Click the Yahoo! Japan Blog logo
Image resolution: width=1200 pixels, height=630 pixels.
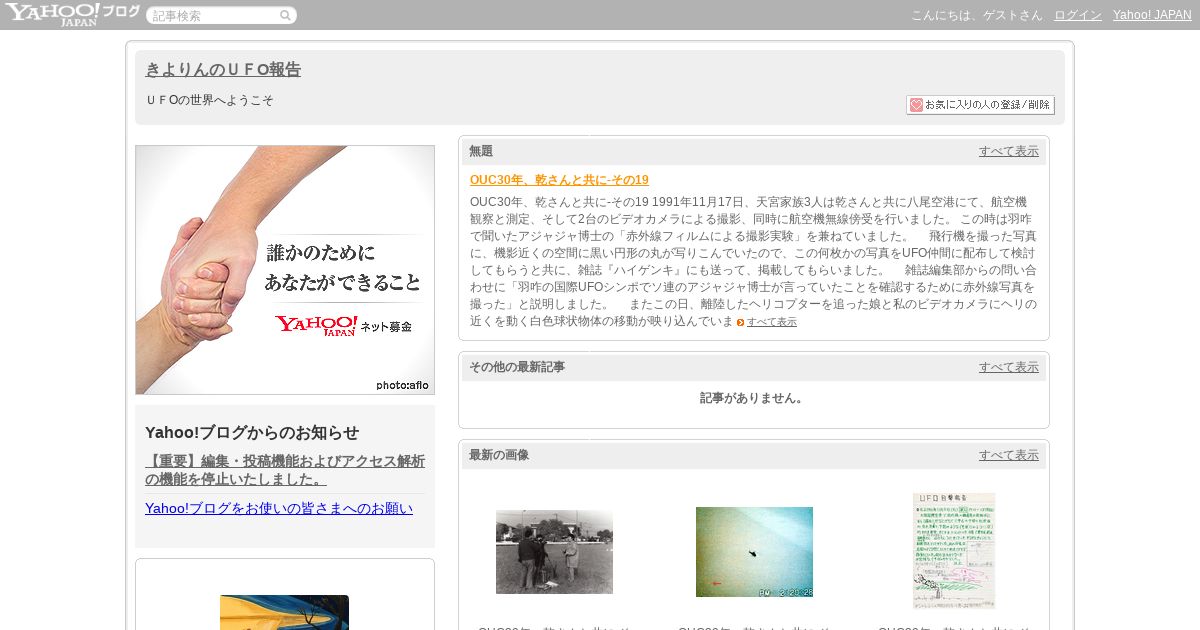point(72,14)
